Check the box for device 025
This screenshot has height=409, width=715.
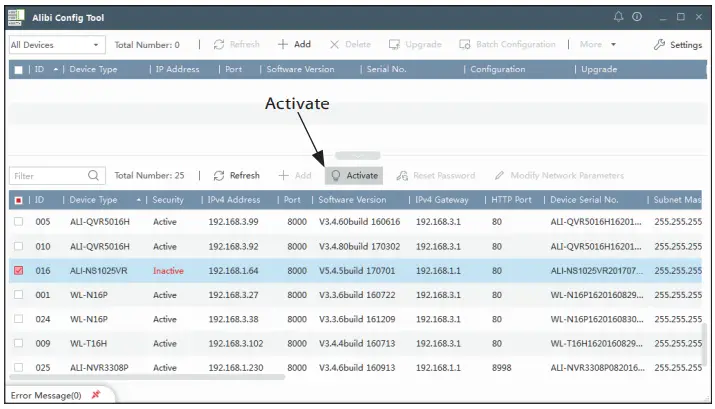[18, 367]
